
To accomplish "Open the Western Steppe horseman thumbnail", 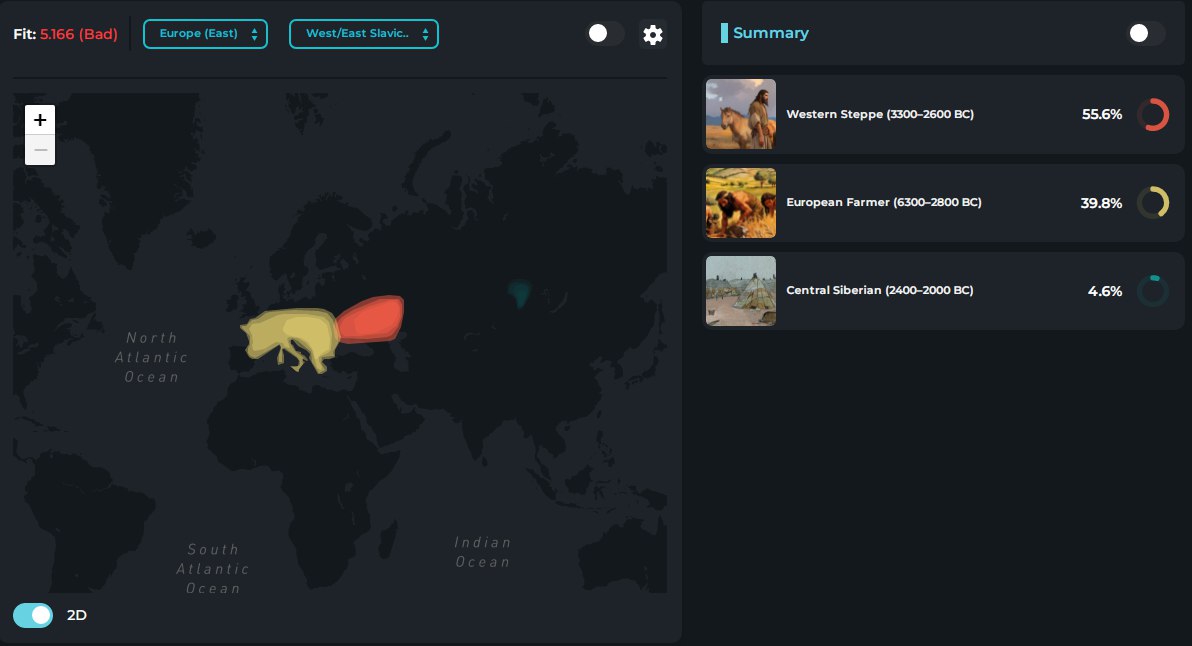I will [x=741, y=114].
